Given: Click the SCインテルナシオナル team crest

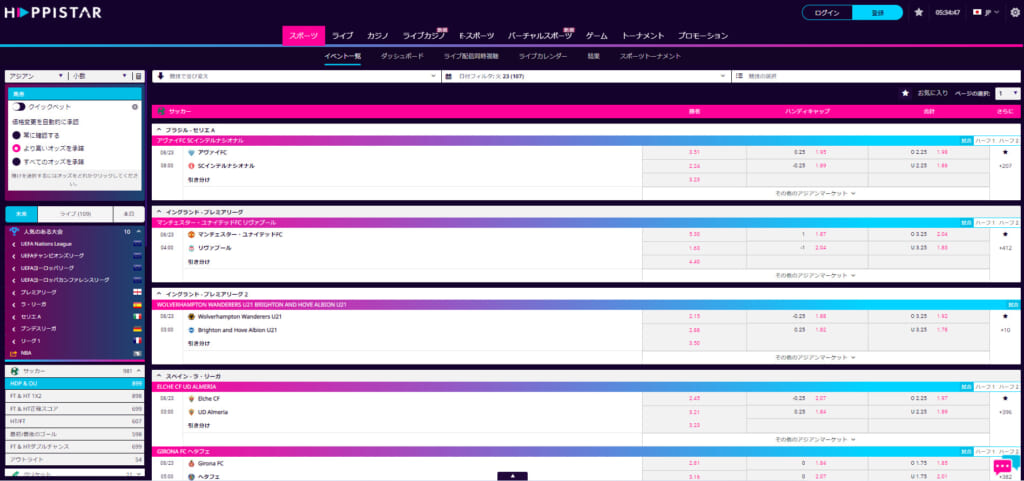Looking at the screenshot, I should pyautogui.click(x=191, y=166).
